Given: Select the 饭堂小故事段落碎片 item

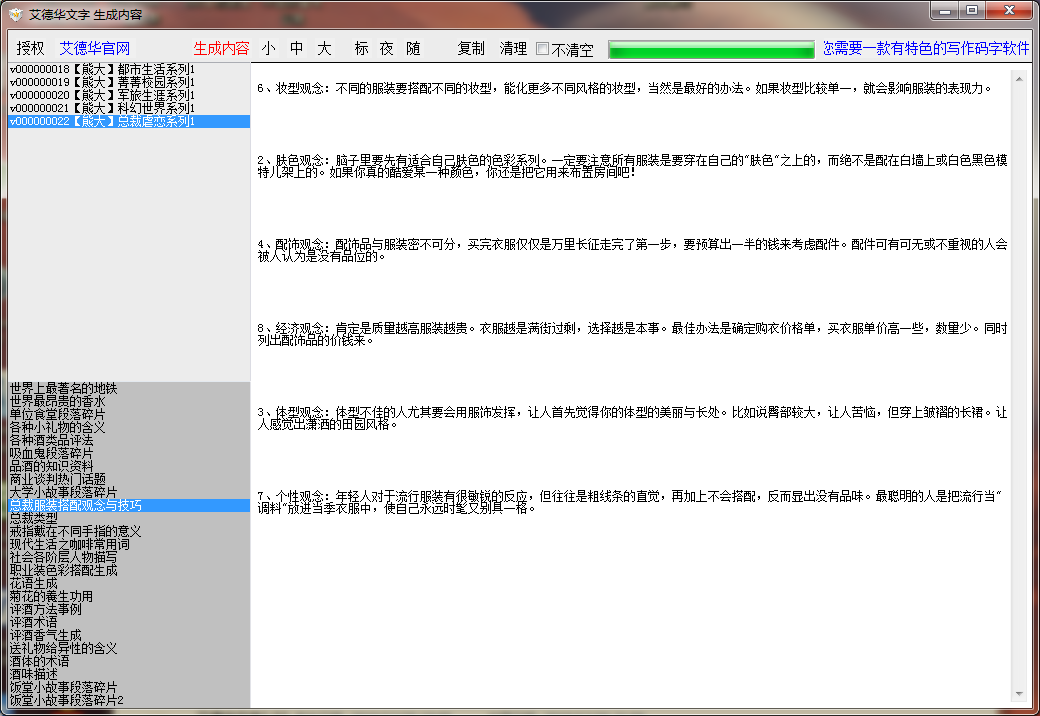Looking at the screenshot, I should (129, 687).
